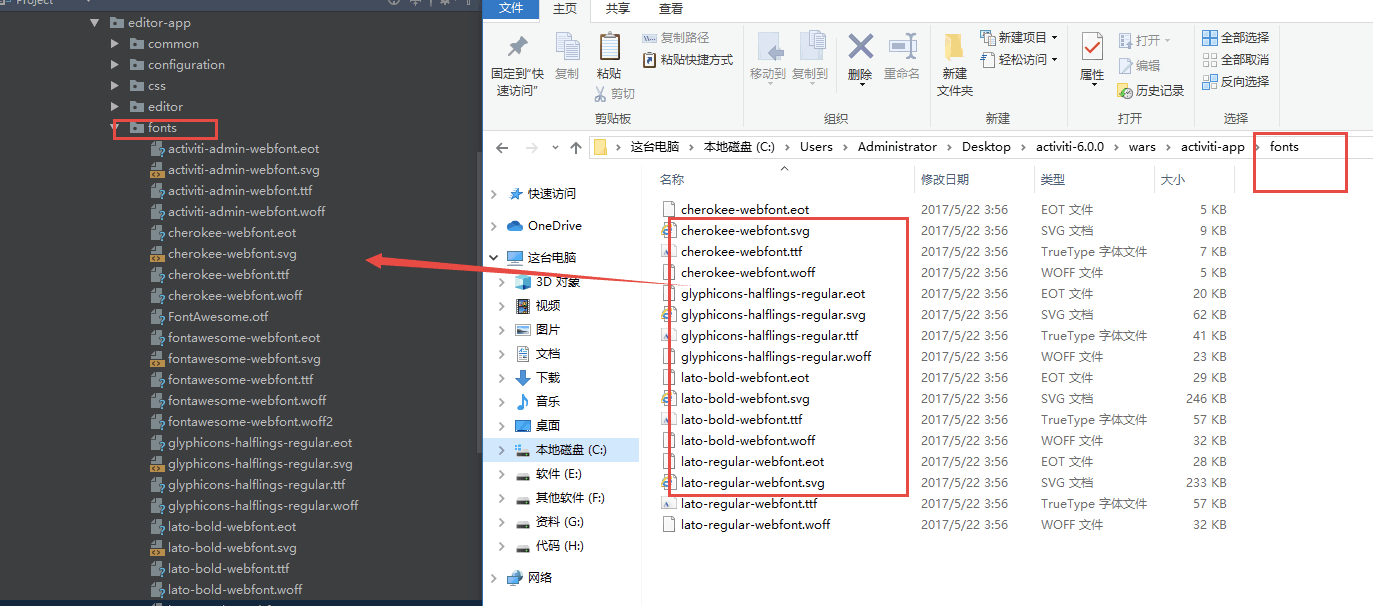Click the Explorer Forward arrow
This screenshot has height=606, width=1373.
(531, 147)
